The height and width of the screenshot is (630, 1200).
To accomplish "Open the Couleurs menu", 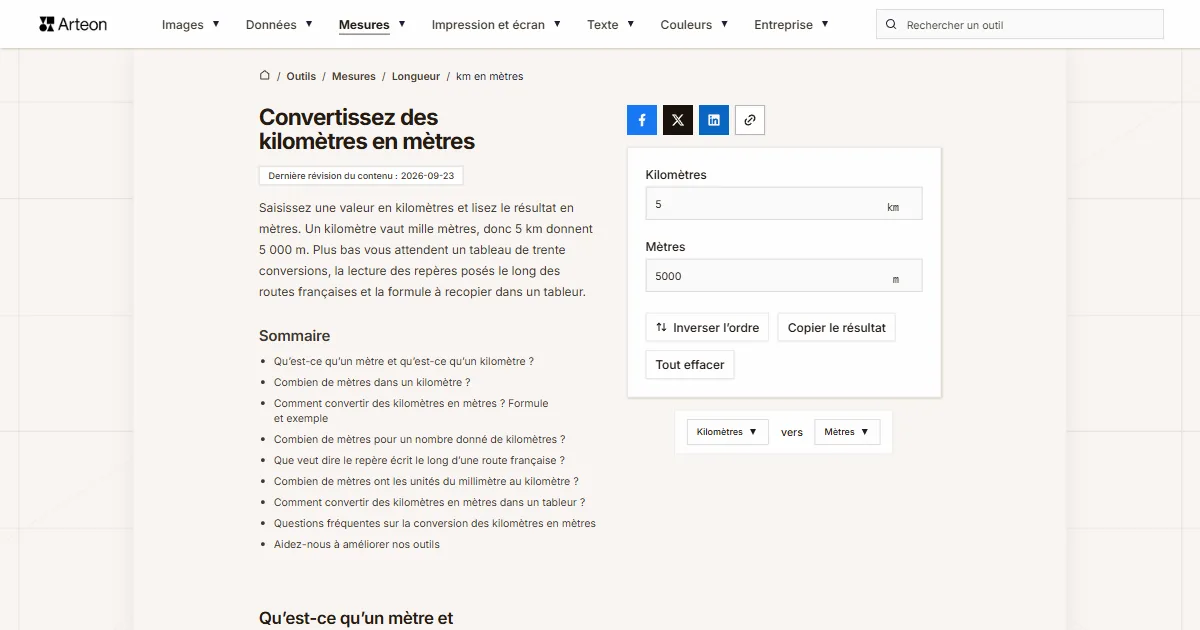I will tap(694, 24).
